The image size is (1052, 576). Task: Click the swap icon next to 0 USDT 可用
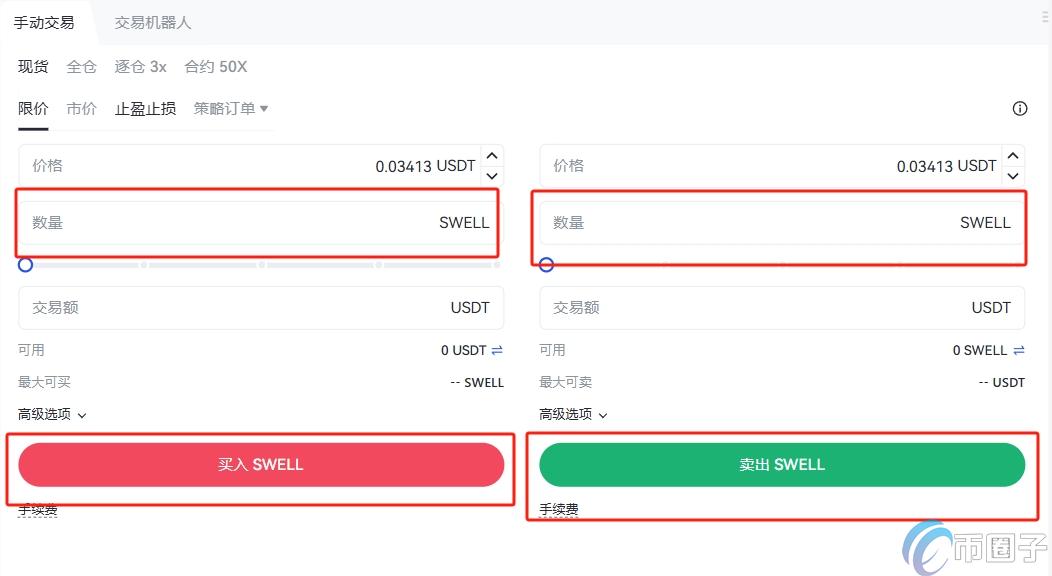point(497,350)
